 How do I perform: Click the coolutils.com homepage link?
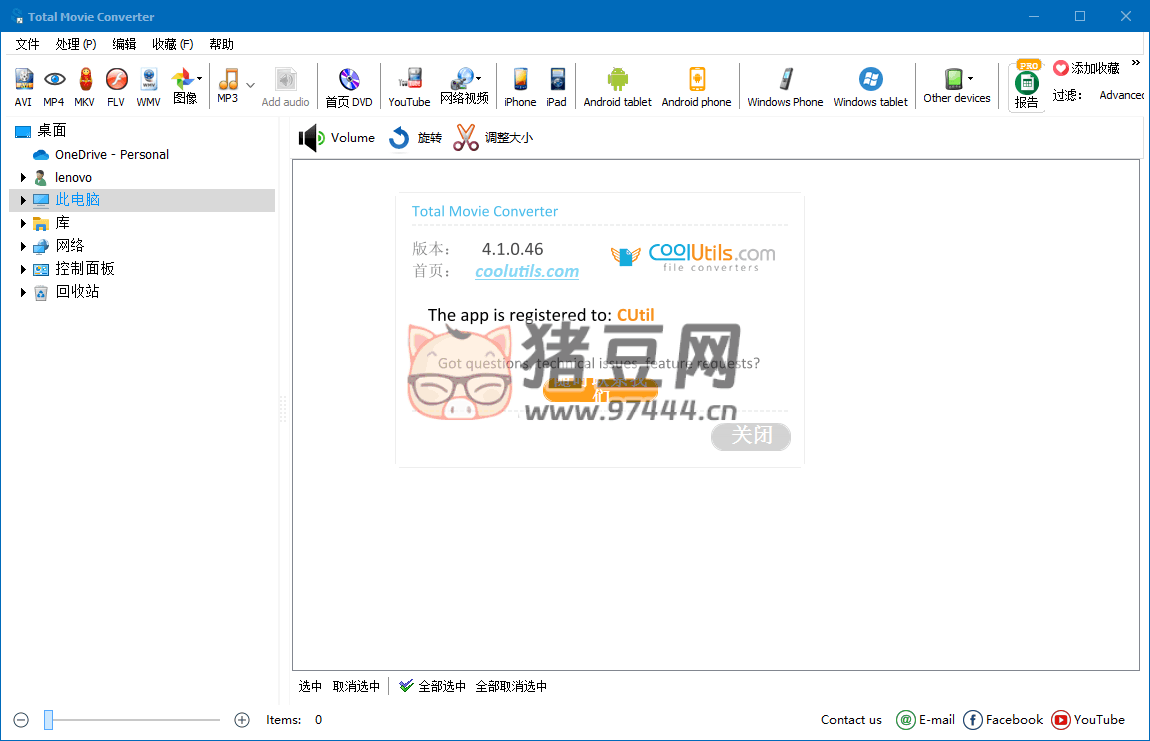click(x=527, y=271)
